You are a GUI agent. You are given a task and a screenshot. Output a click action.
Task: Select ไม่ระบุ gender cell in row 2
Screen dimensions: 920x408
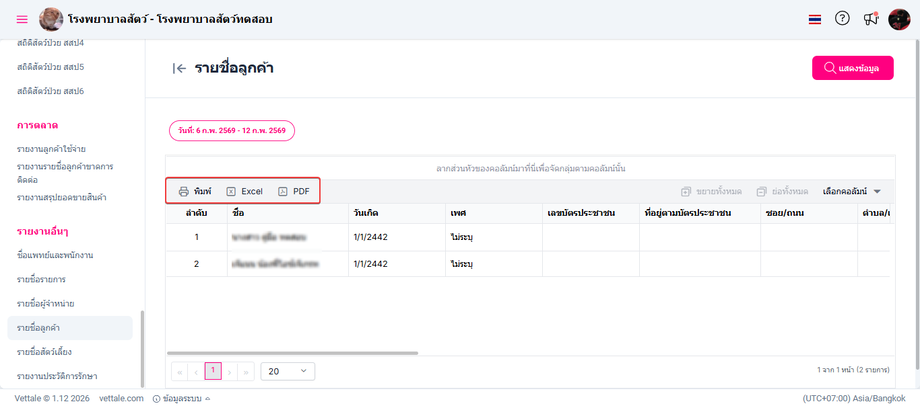click(493, 264)
